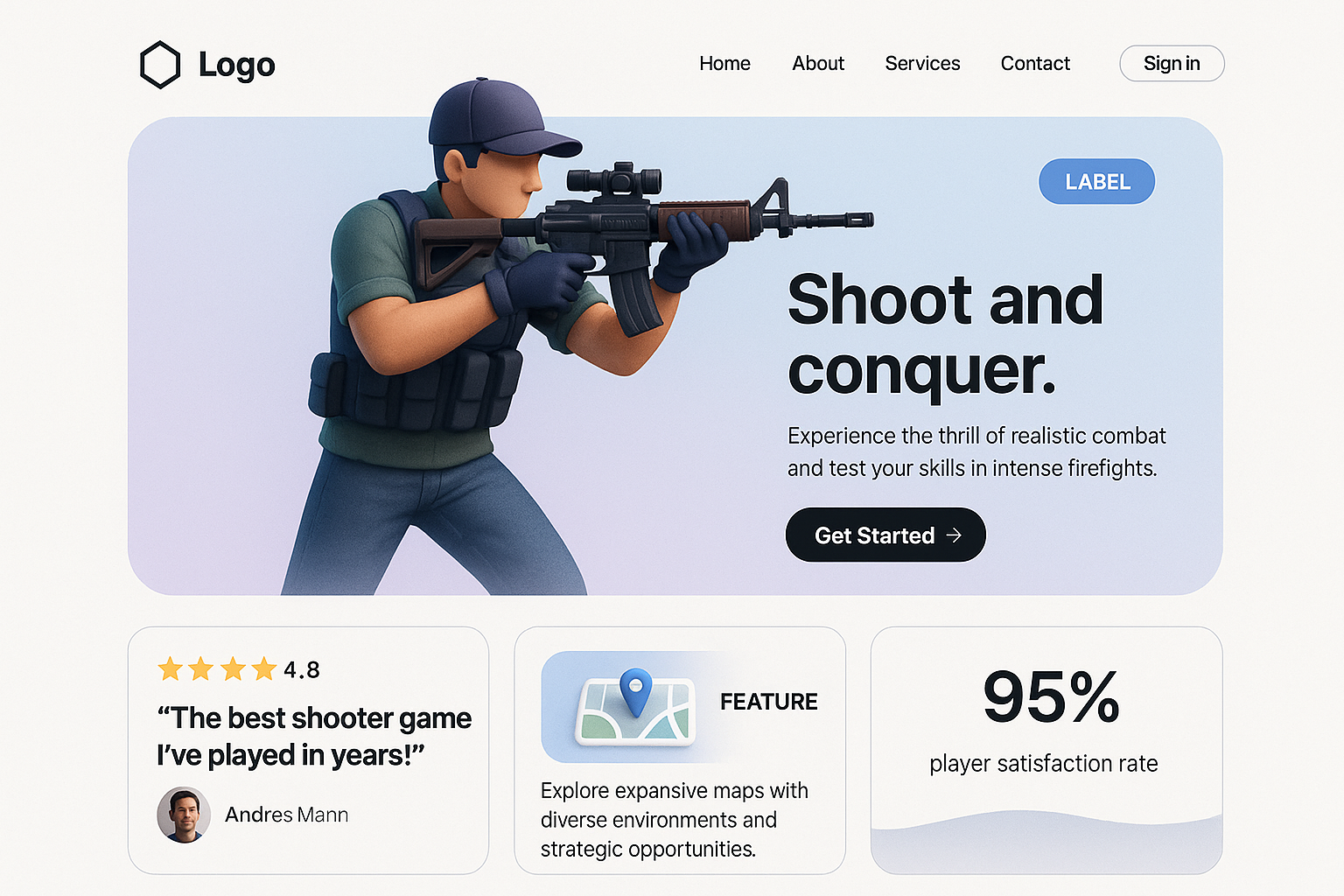Select the Contact nav link
Image resolution: width=1344 pixels, height=896 pixels.
click(1035, 63)
